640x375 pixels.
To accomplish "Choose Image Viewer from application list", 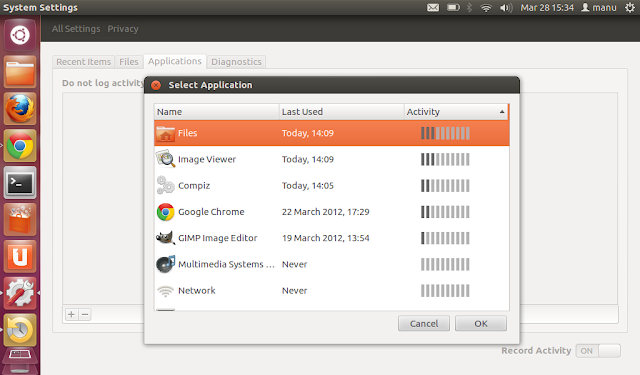I will coord(331,159).
